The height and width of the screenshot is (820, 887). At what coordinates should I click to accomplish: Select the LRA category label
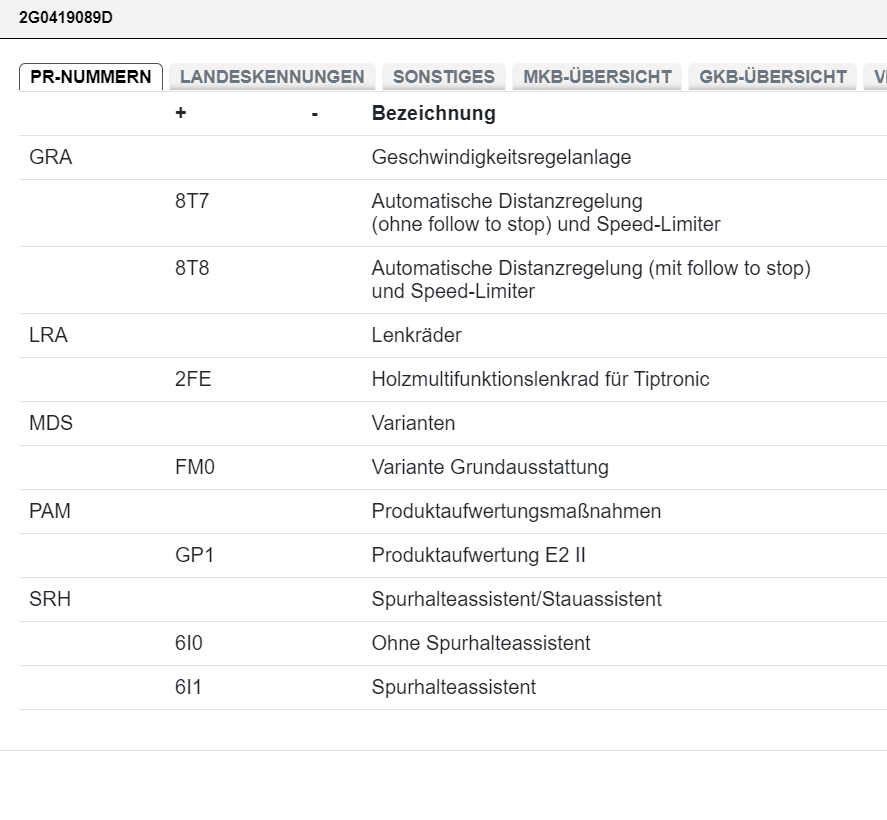point(49,335)
